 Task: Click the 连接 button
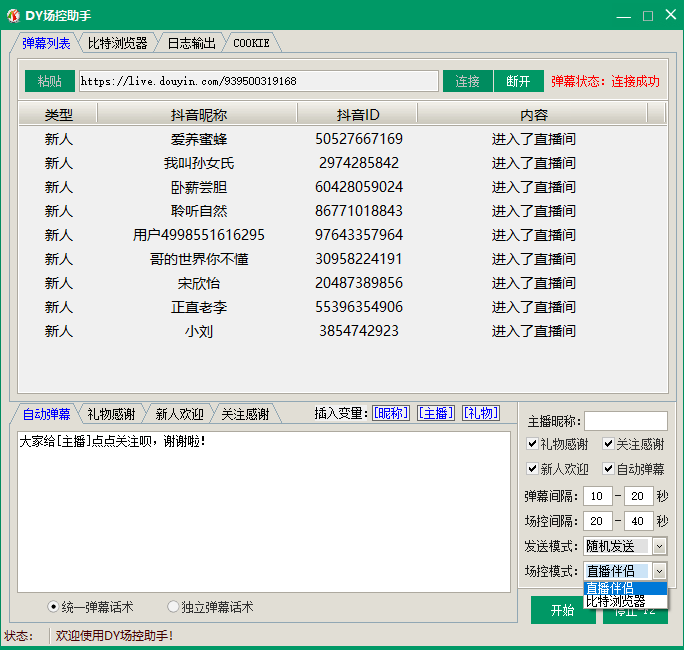click(468, 81)
